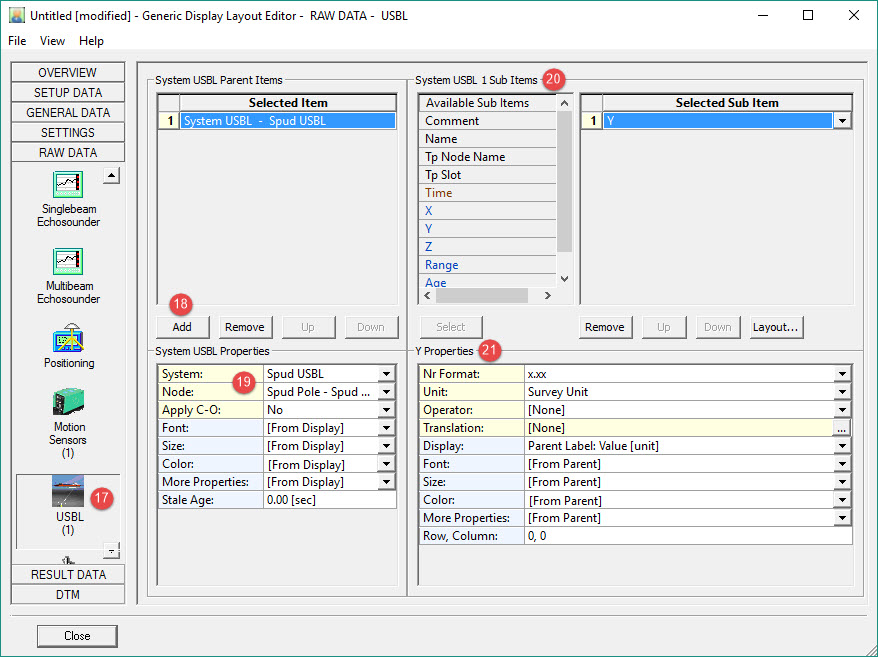Click the Add button for parent items
Screen dimensions: 878x657
tap(182, 327)
